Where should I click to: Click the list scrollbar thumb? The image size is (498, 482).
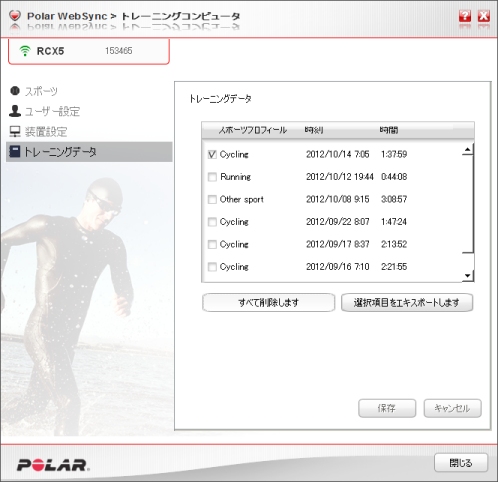pyautogui.click(x=468, y=204)
